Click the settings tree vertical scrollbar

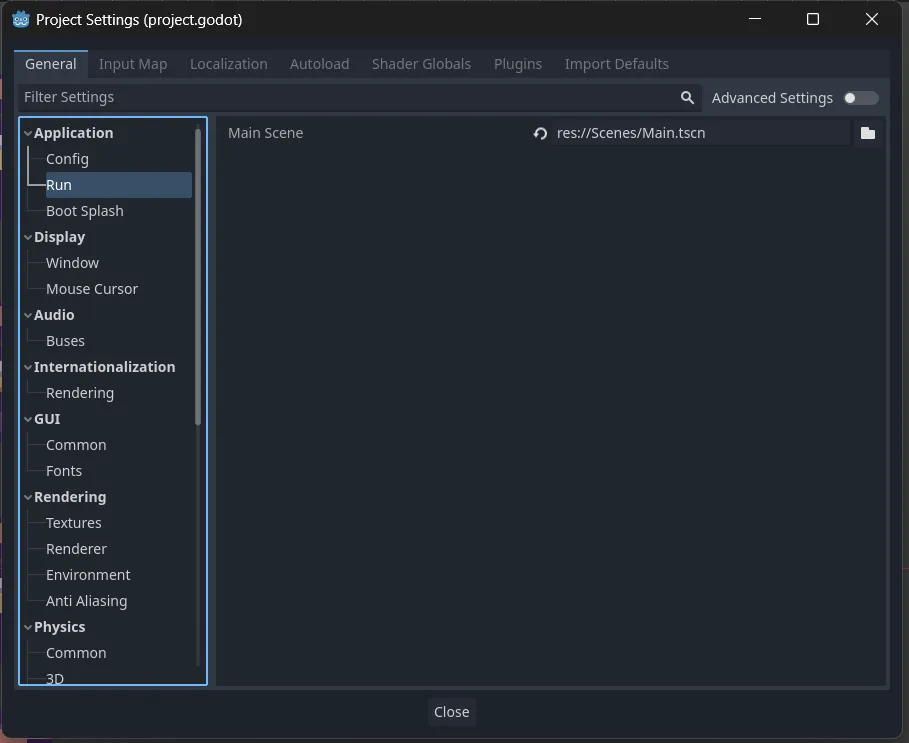(x=198, y=277)
